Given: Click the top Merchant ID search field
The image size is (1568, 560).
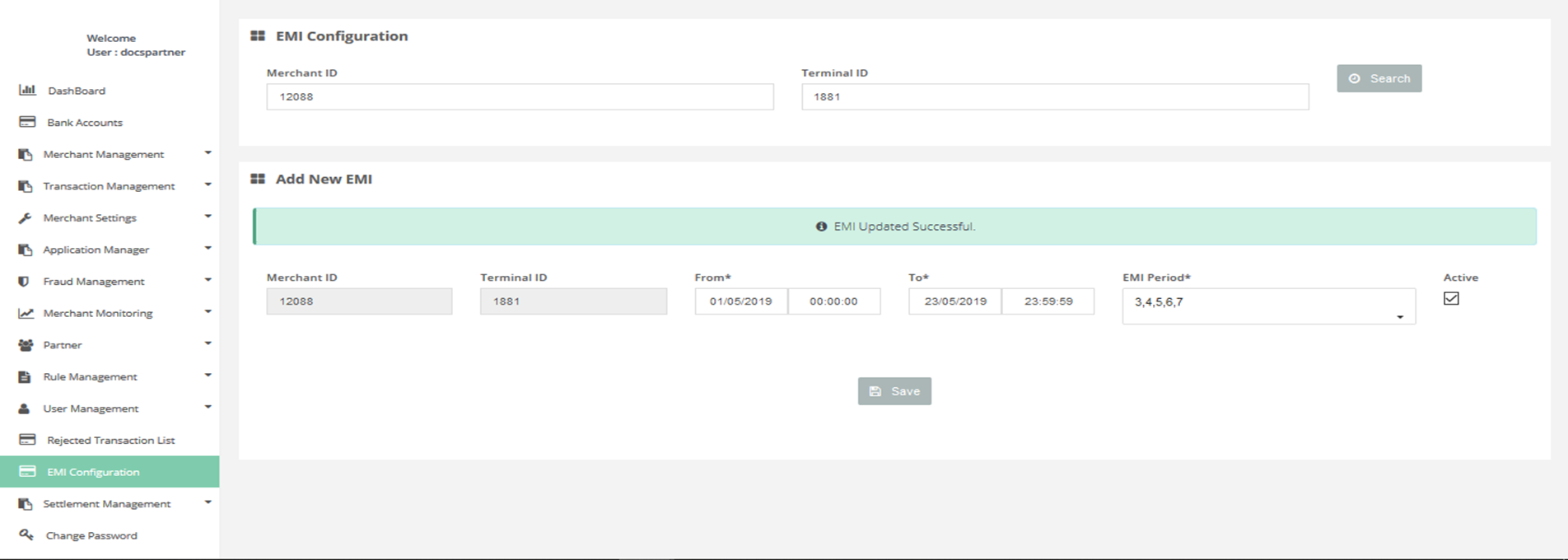Looking at the screenshot, I should point(520,96).
